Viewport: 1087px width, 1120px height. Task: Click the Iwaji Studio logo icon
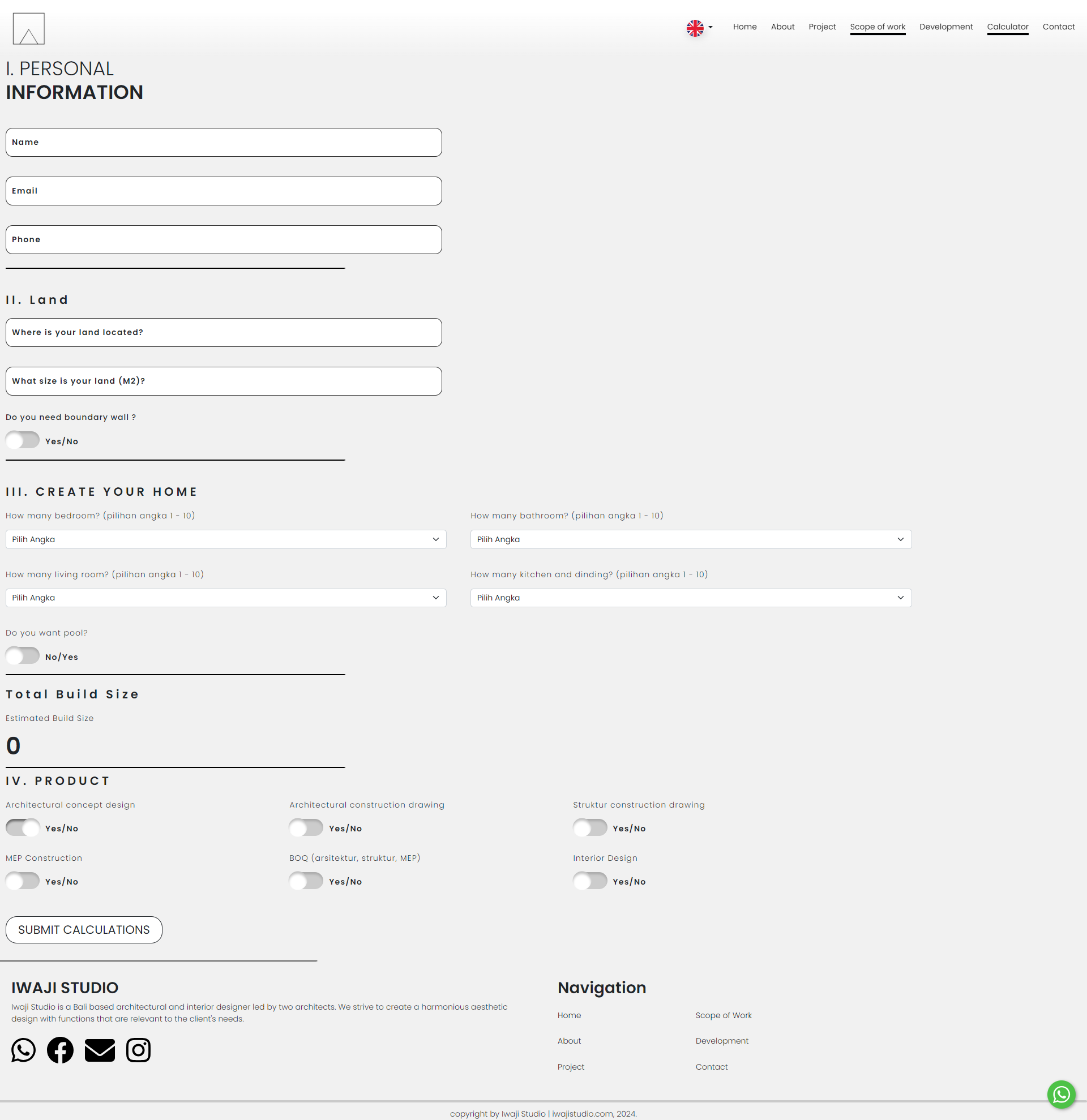(28, 28)
